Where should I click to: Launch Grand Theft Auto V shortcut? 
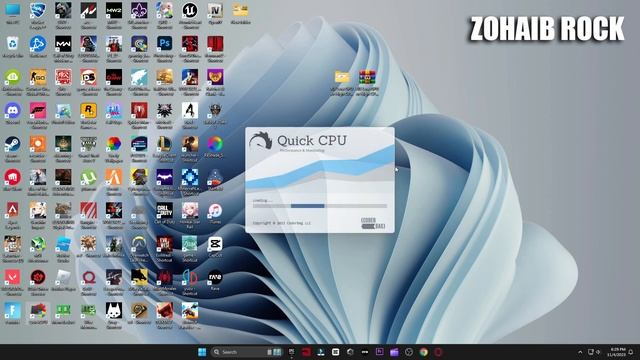tap(89, 144)
